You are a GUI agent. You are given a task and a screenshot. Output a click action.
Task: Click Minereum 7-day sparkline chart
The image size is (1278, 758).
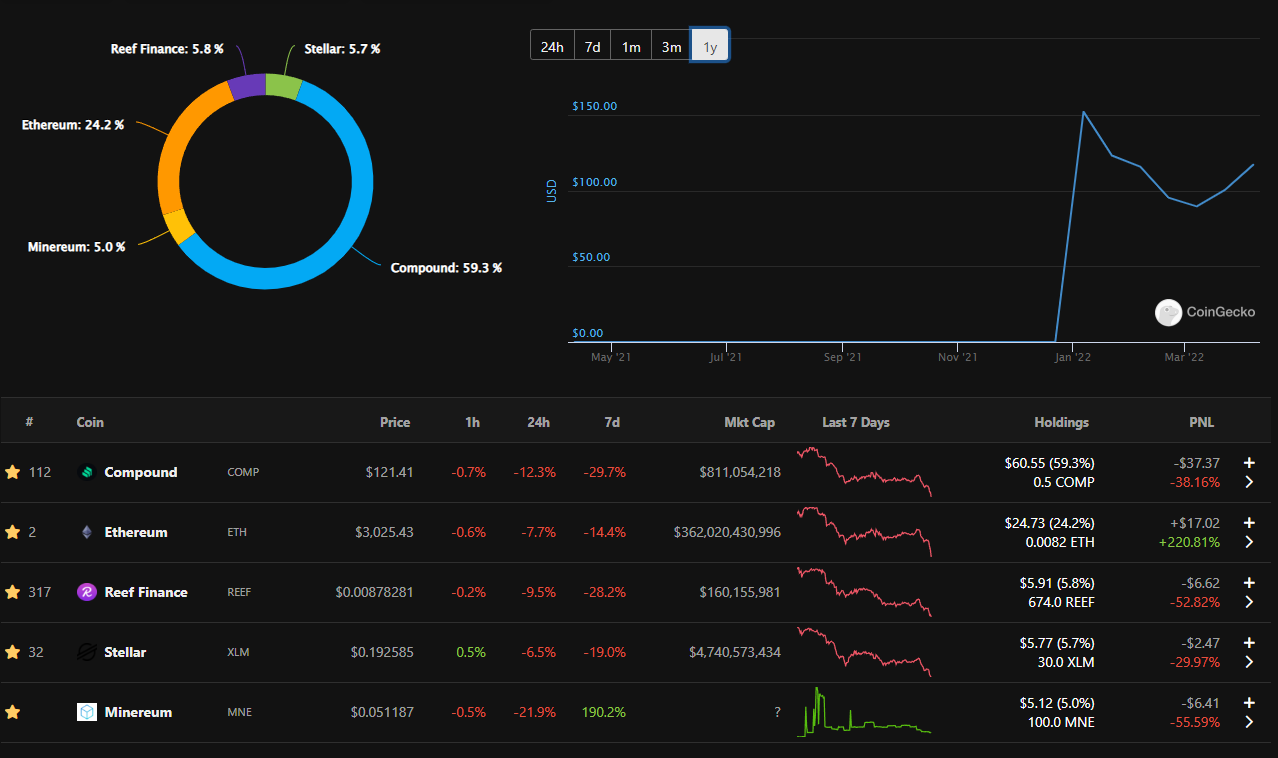pyautogui.click(x=864, y=712)
